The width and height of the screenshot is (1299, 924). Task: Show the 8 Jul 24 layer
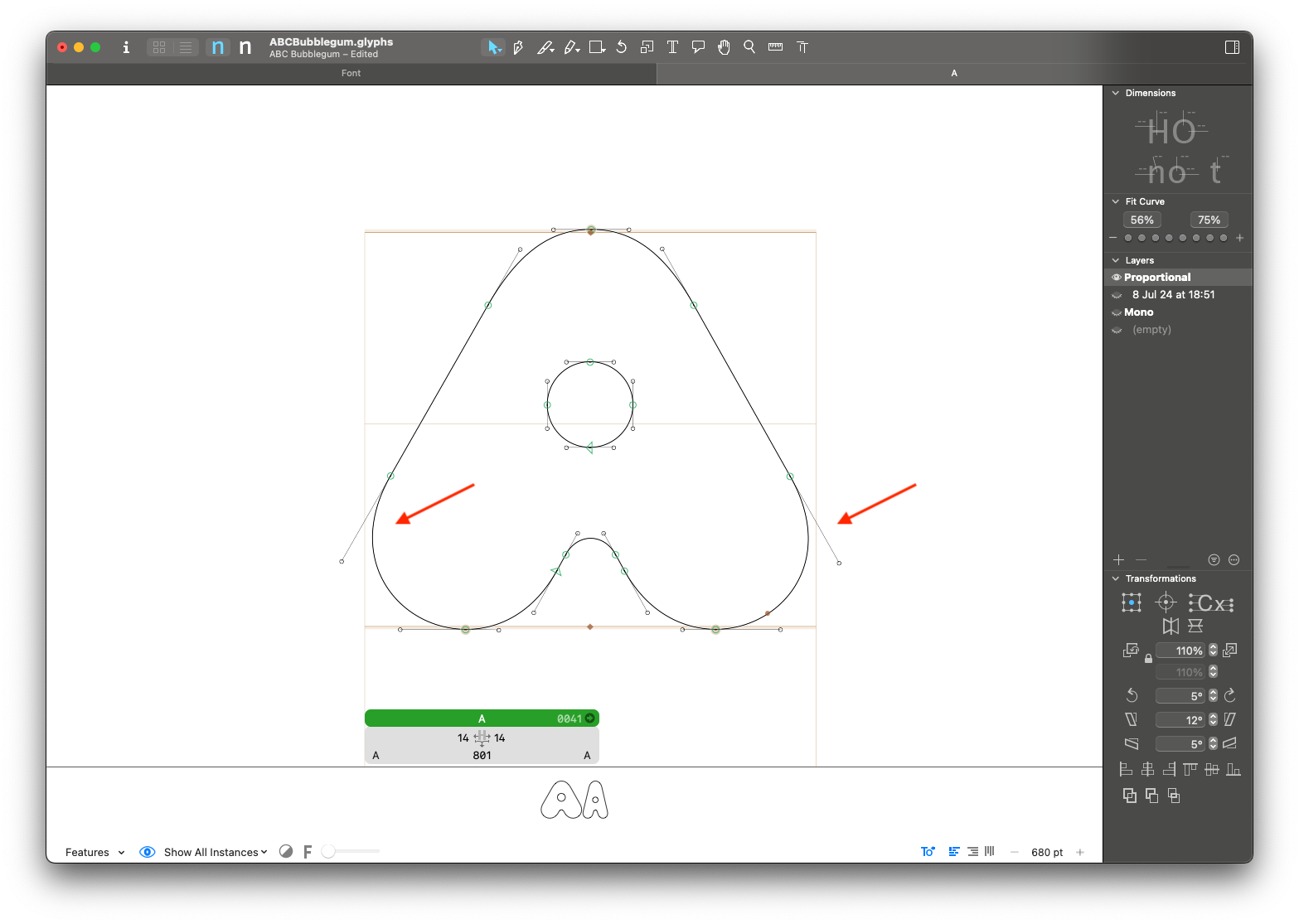click(x=1117, y=295)
